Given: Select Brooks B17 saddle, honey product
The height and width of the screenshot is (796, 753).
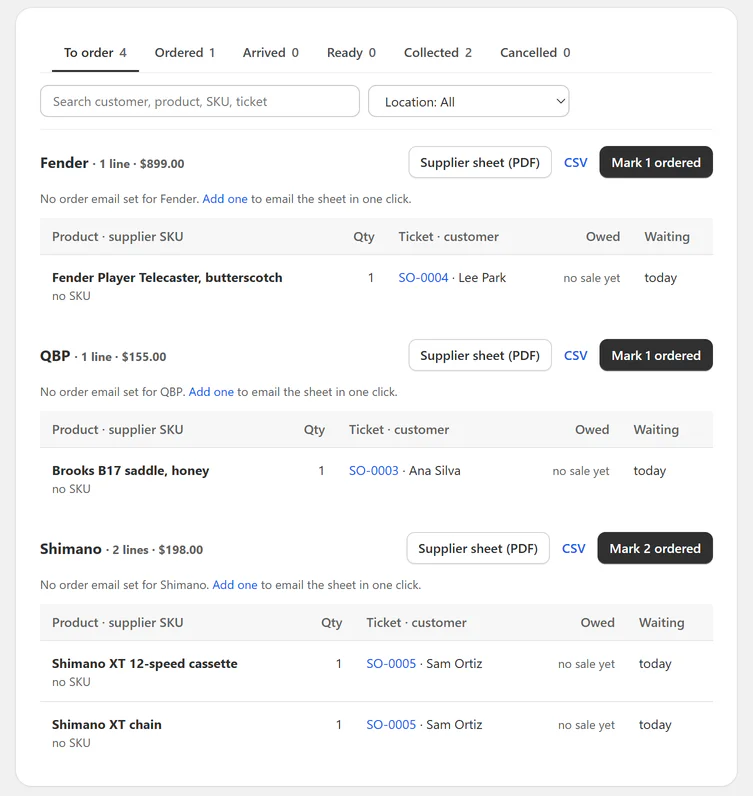Looking at the screenshot, I should 130,471.
